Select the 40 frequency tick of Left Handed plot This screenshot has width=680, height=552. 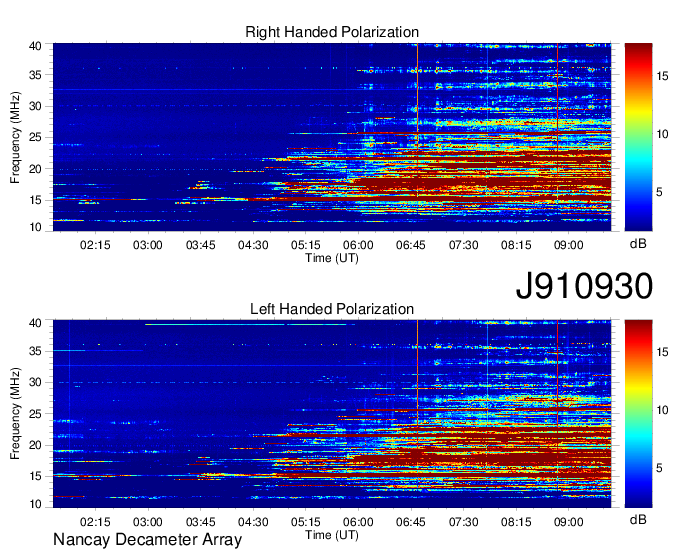click(x=35, y=323)
